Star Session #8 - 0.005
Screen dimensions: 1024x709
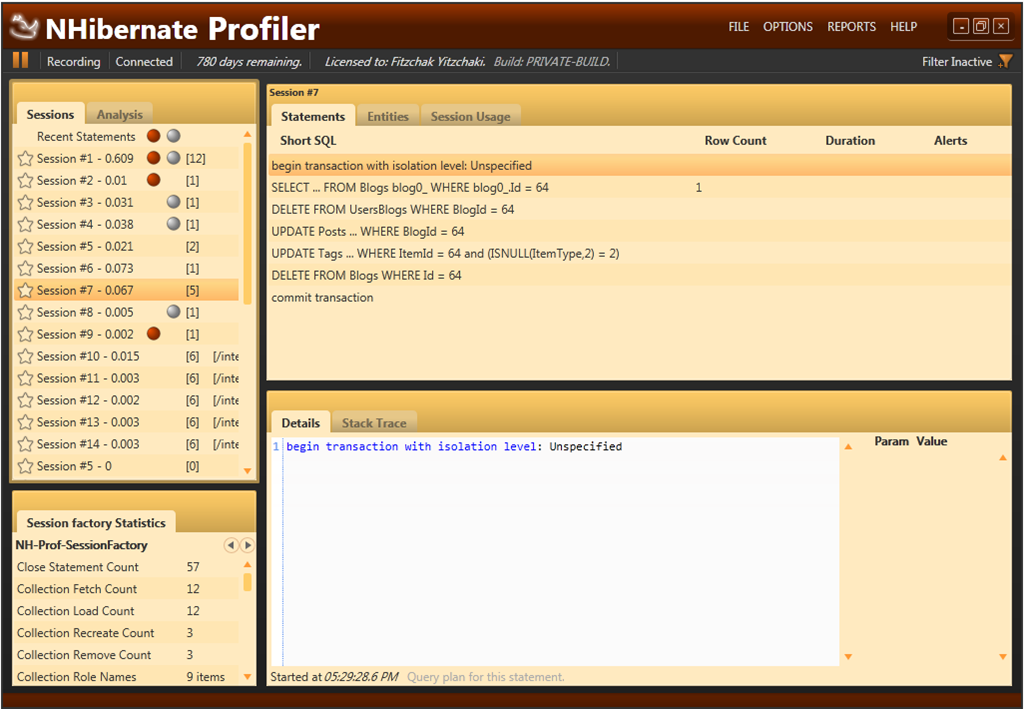click(x=25, y=312)
